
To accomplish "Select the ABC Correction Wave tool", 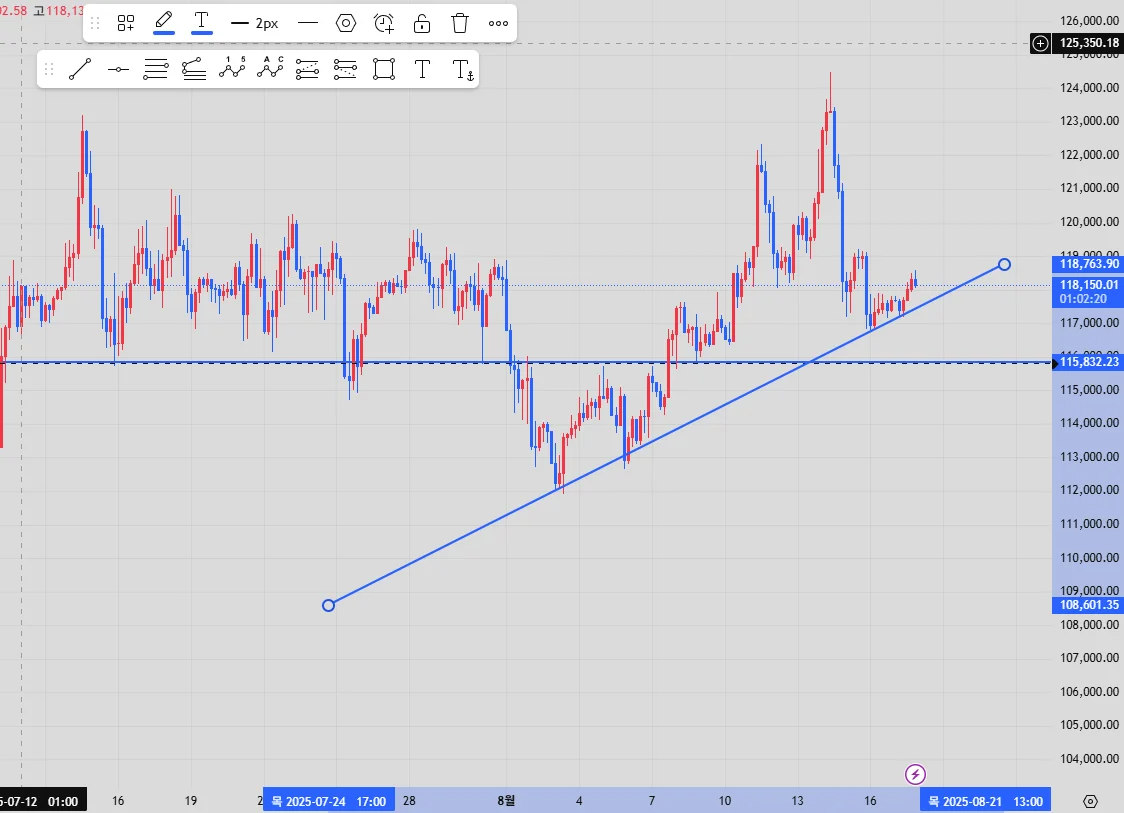I will coord(270,70).
